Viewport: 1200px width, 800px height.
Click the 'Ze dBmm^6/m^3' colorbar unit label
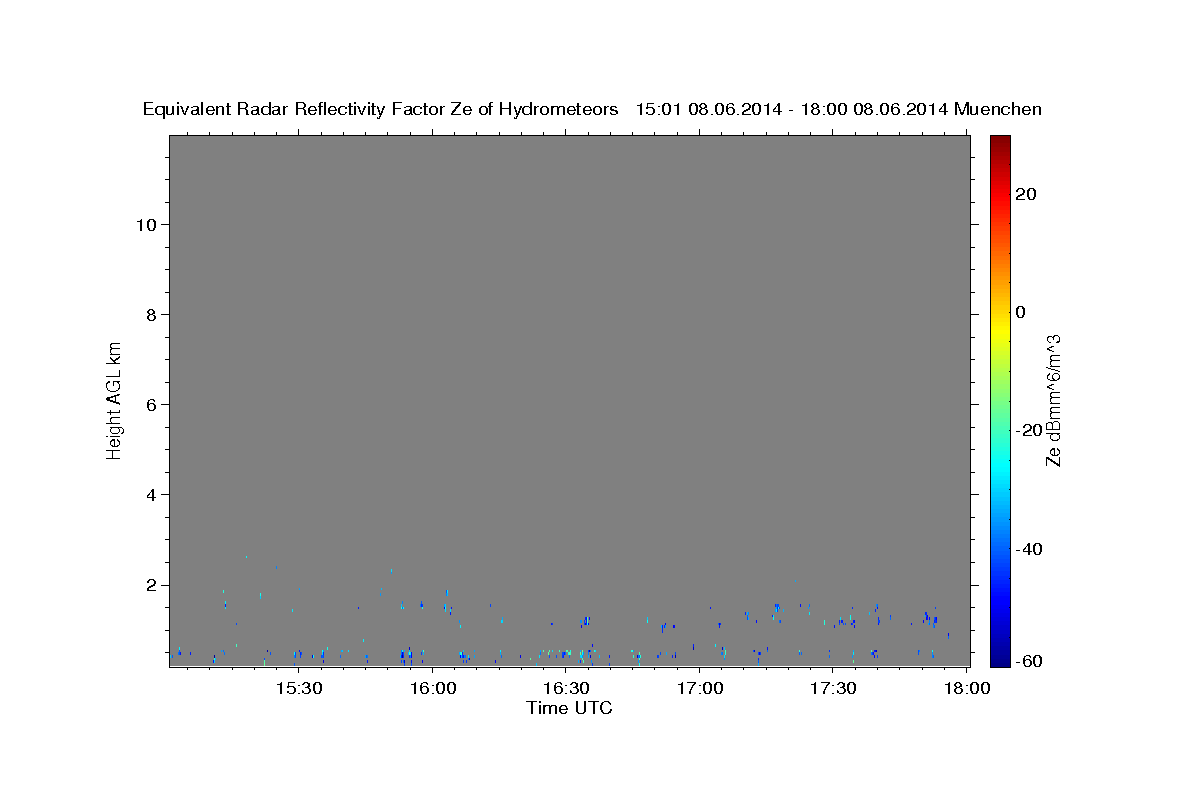(1053, 400)
